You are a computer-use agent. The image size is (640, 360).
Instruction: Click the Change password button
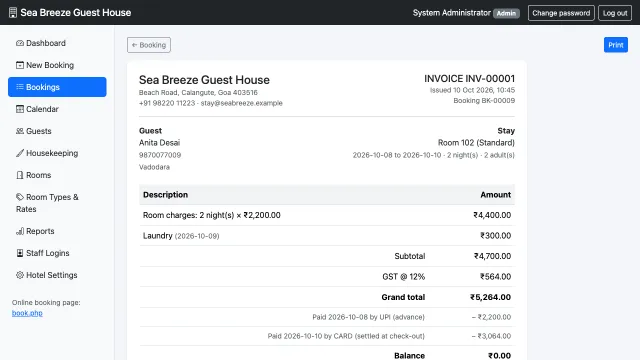[561, 13]
